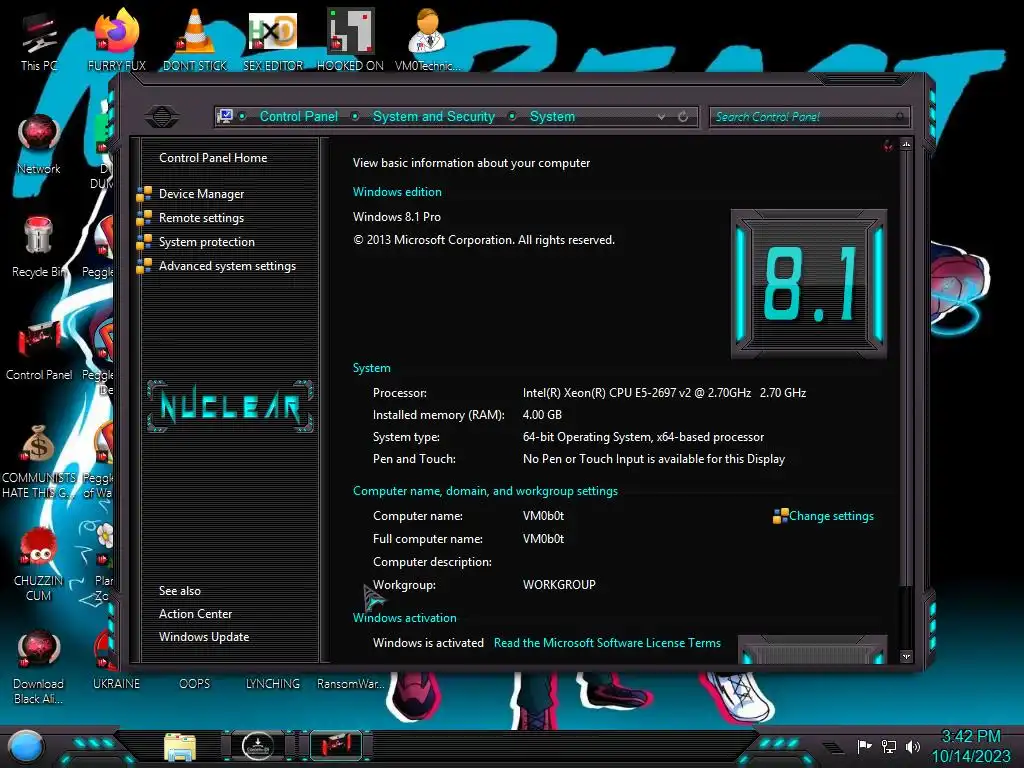Select the Recycle Bin desktop icon
1024x768 pixels.
(39, 247)
